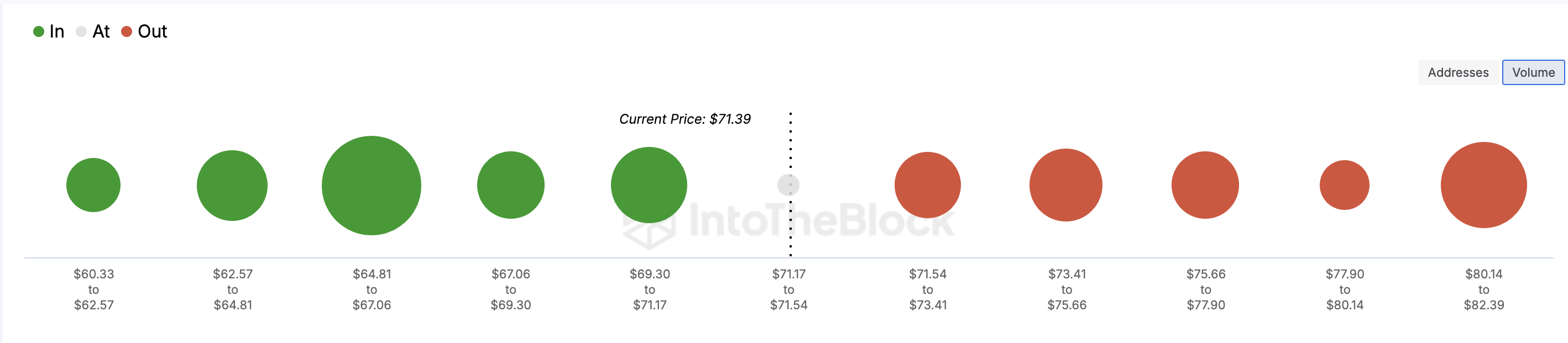Click the $64.81 to $67.06 axis label

(x=372, y=289)
